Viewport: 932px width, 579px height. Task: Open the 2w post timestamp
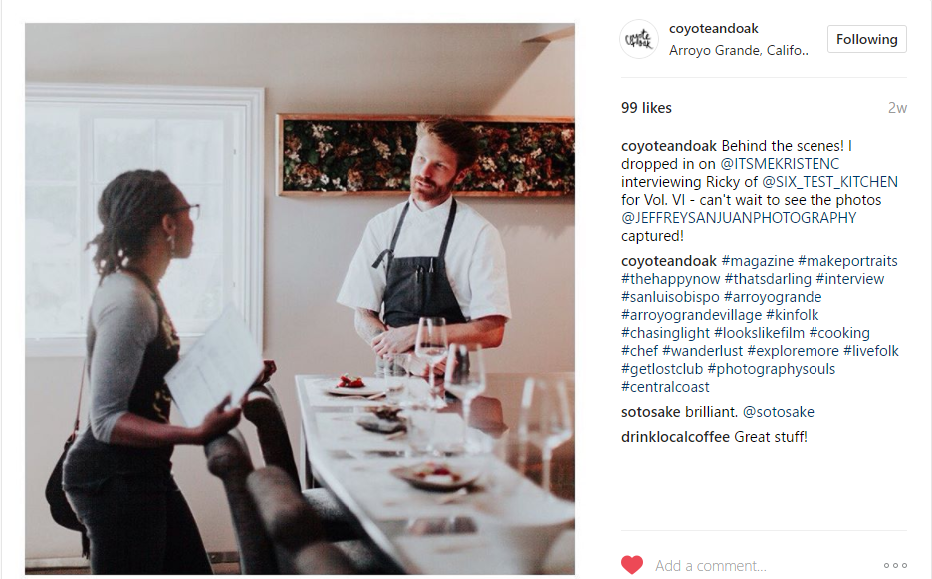pyautogui.click(x=897, y=108)
